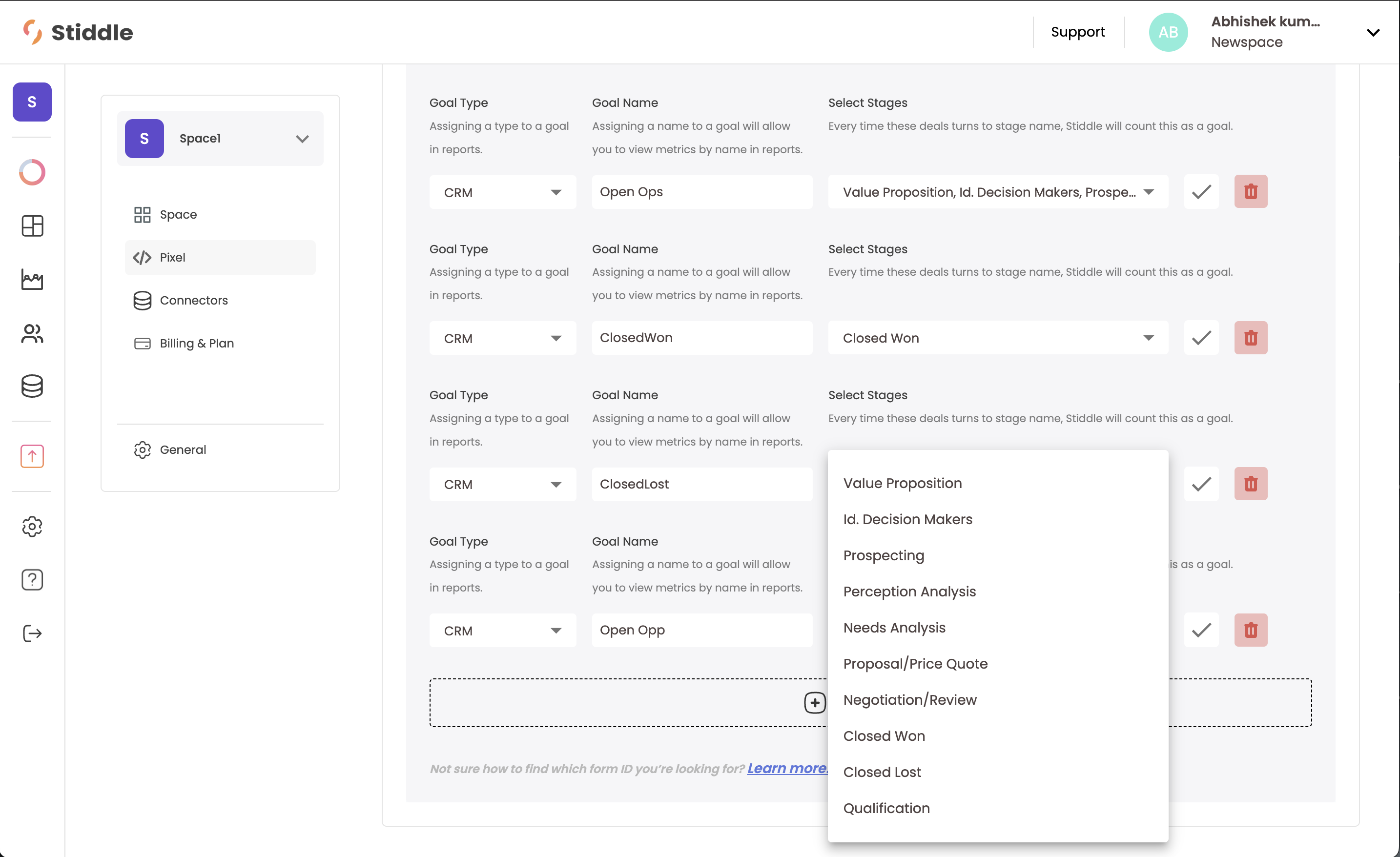The image size is (1400, 857).
Task: Confirm the Open Ops goal with checkmark
Action: pyautogui.click(x=1200, y=191)
